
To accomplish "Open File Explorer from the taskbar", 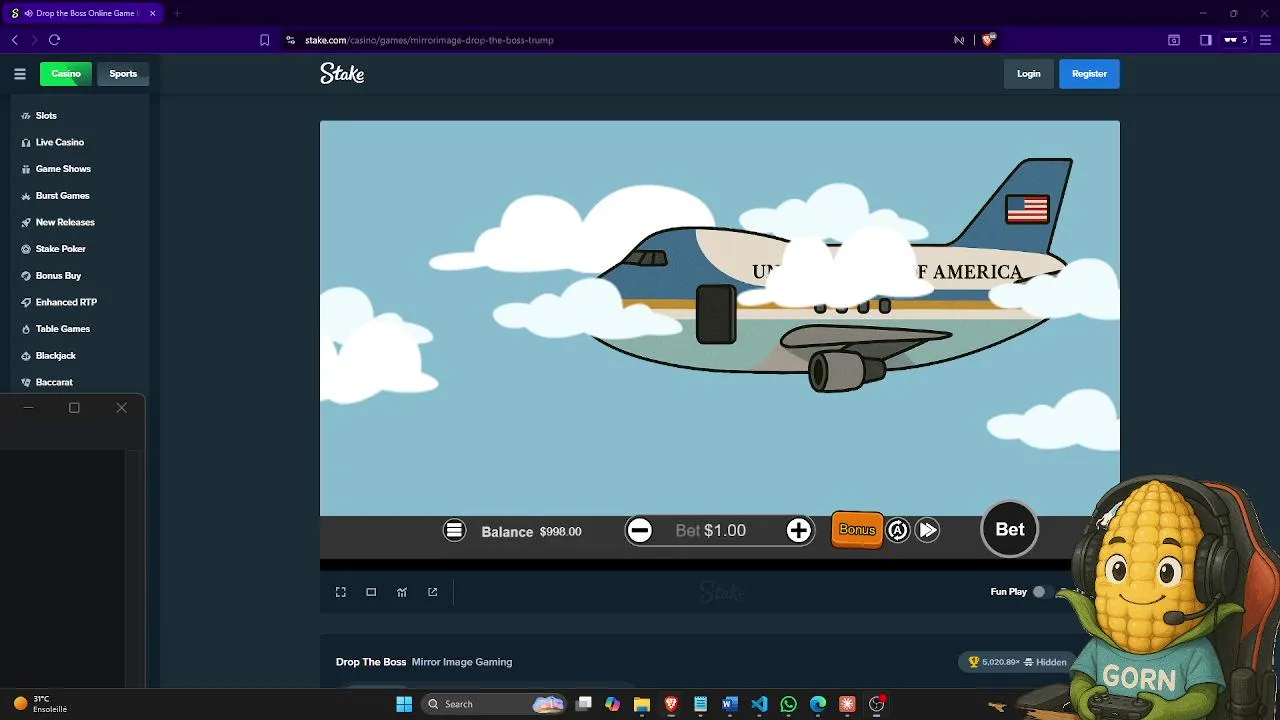I will [x=642, y=704].
